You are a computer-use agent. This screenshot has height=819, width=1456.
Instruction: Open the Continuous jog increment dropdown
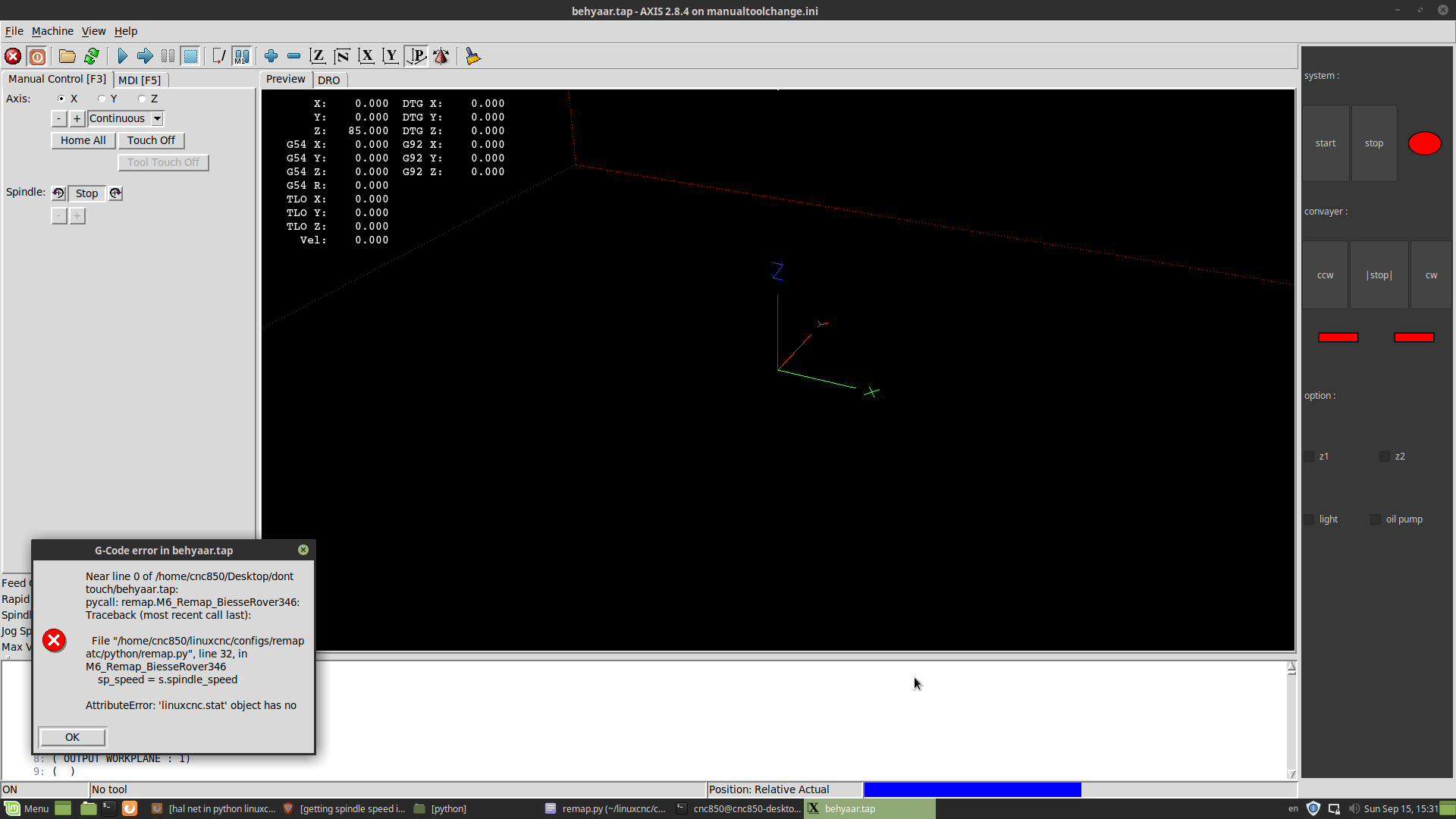(157, 118)
